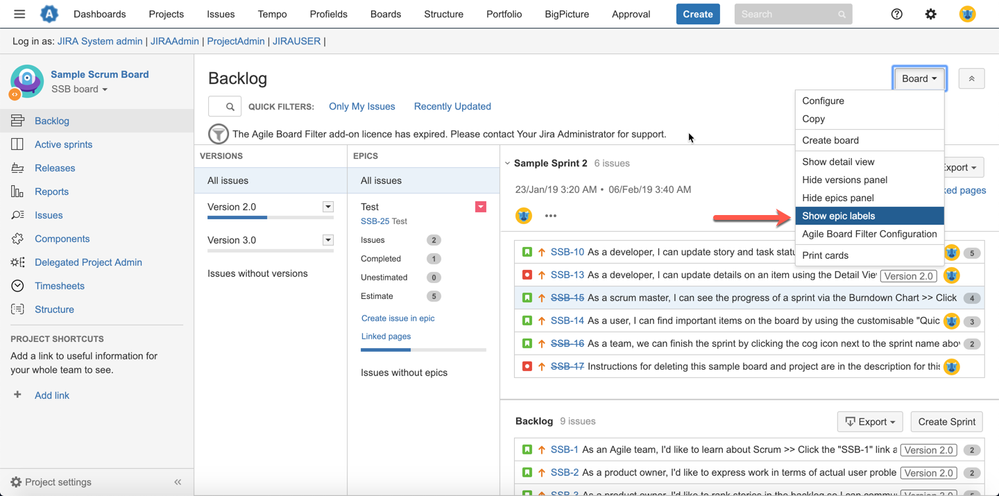Open the Test epic dropdown arrow

point(481,206)
